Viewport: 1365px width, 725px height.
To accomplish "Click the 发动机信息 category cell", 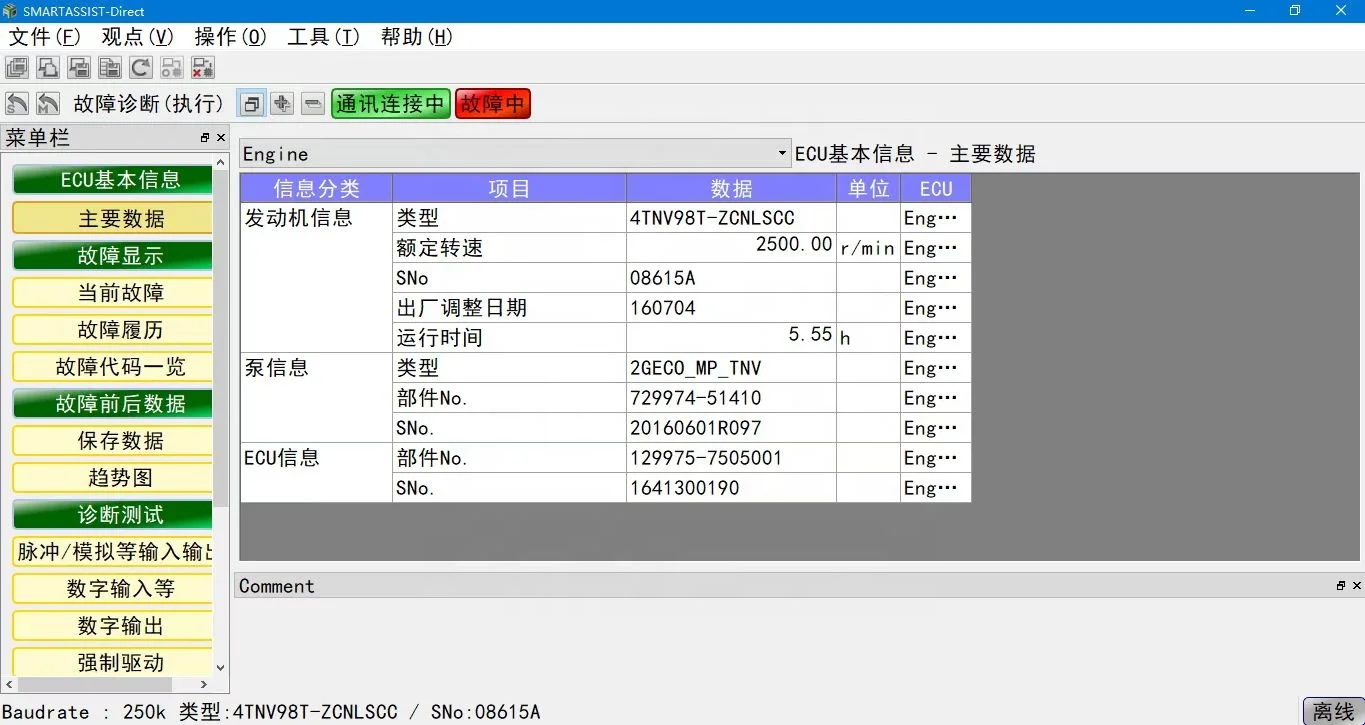I will tap(316, 278).
